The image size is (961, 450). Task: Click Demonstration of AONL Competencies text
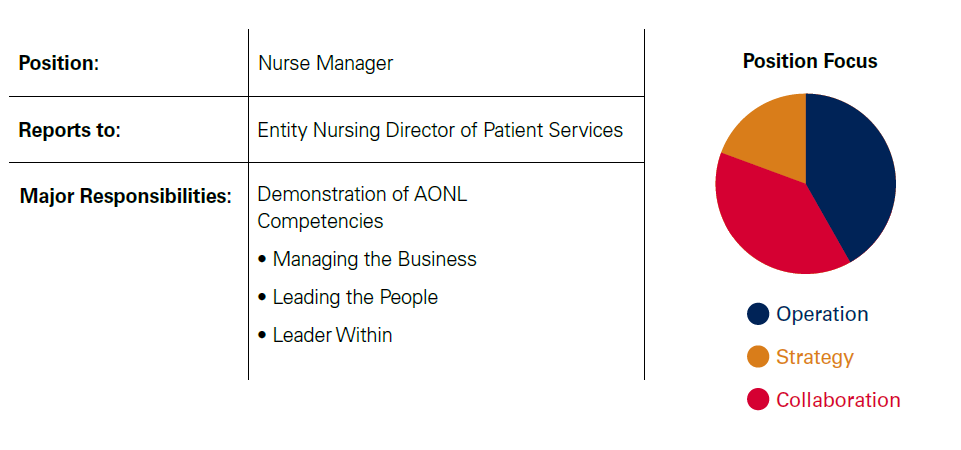(362, 207)
